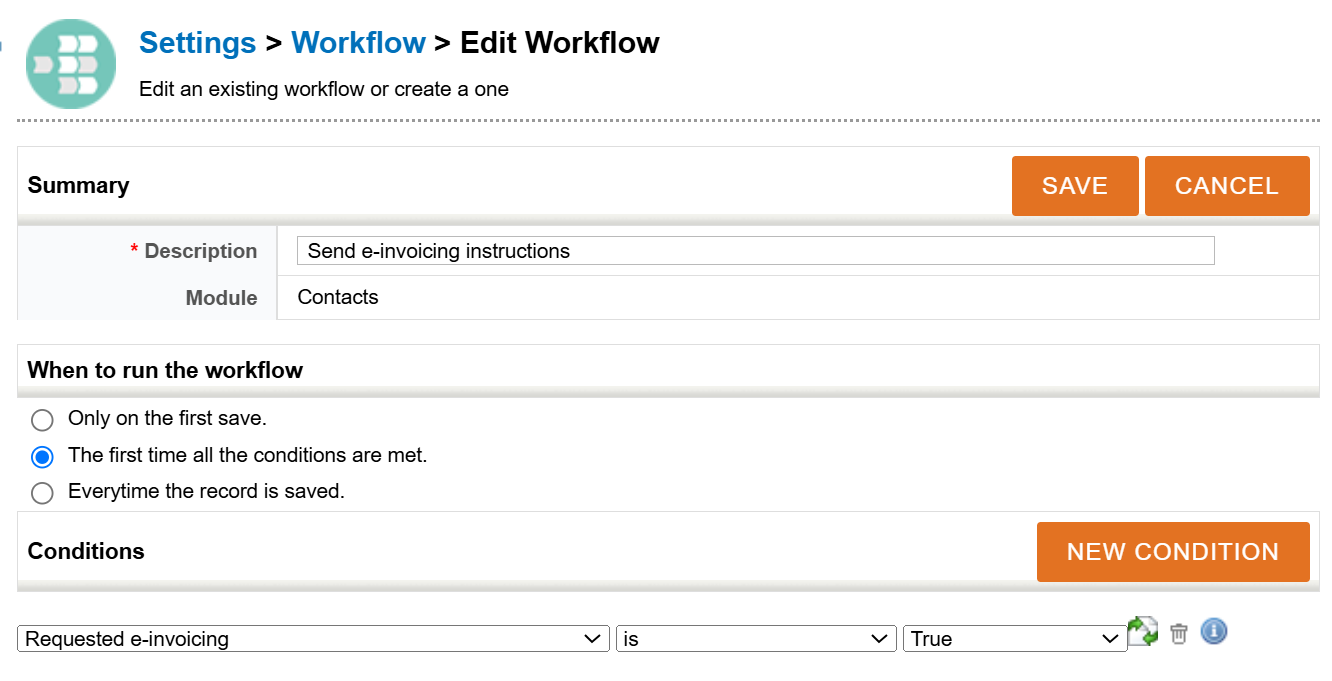Add a new condition
Viewport: 1332px width, 681px height.
[x=1172, y=551]
